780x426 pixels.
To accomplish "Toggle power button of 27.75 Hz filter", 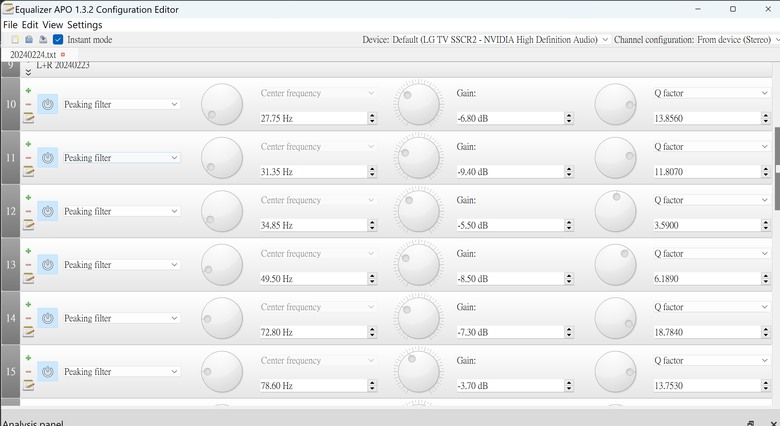I will 48,104.
